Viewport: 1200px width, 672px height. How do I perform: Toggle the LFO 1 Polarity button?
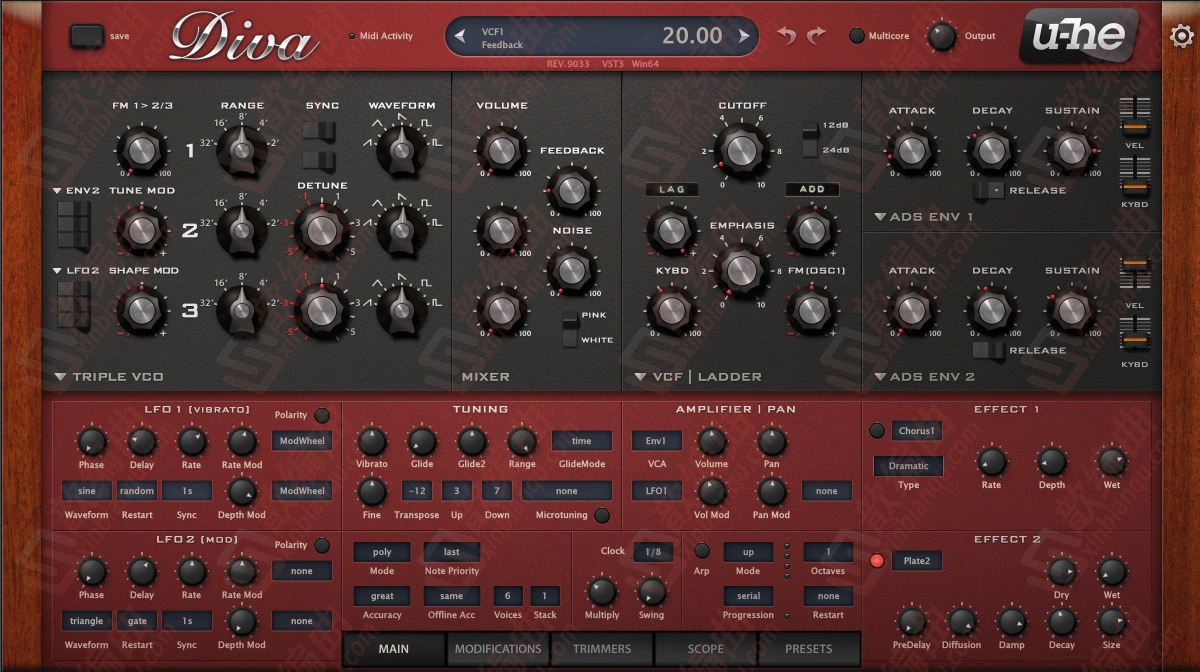(x=322, y=415)
